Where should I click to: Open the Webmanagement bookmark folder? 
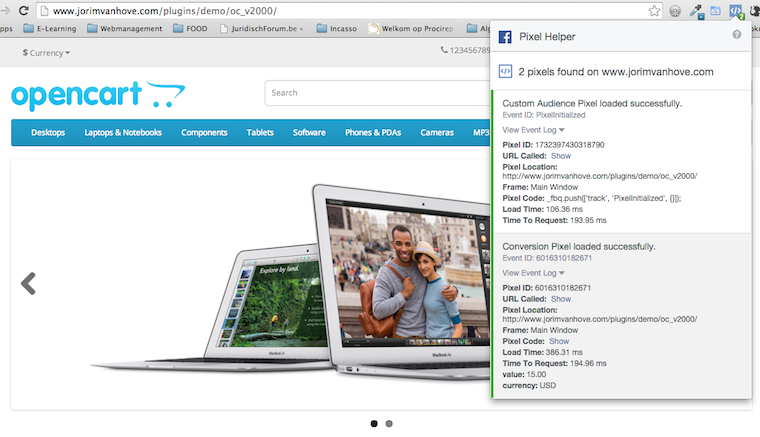(125, 29)
